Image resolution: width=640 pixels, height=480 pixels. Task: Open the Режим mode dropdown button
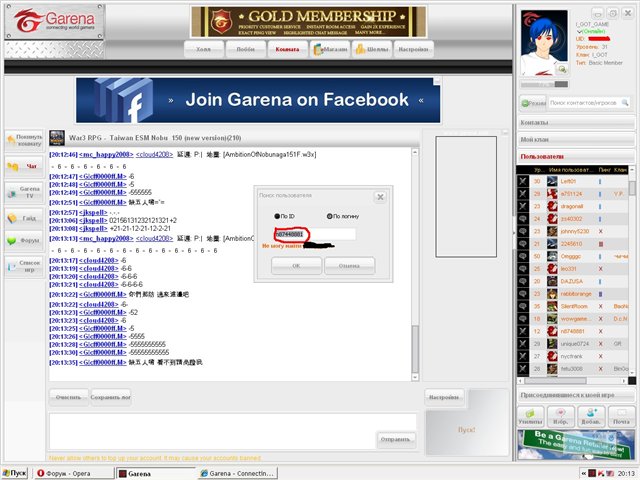[x=533, y=103]
